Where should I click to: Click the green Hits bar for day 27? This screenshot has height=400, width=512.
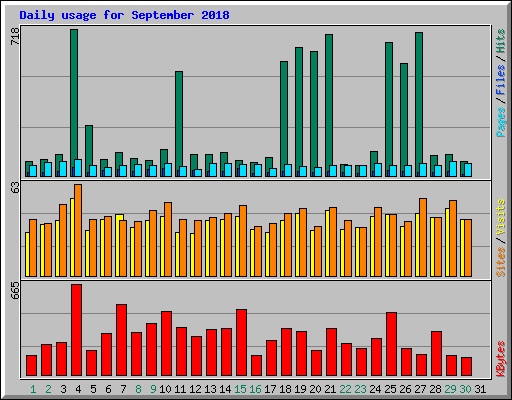(x=419, y=104)
